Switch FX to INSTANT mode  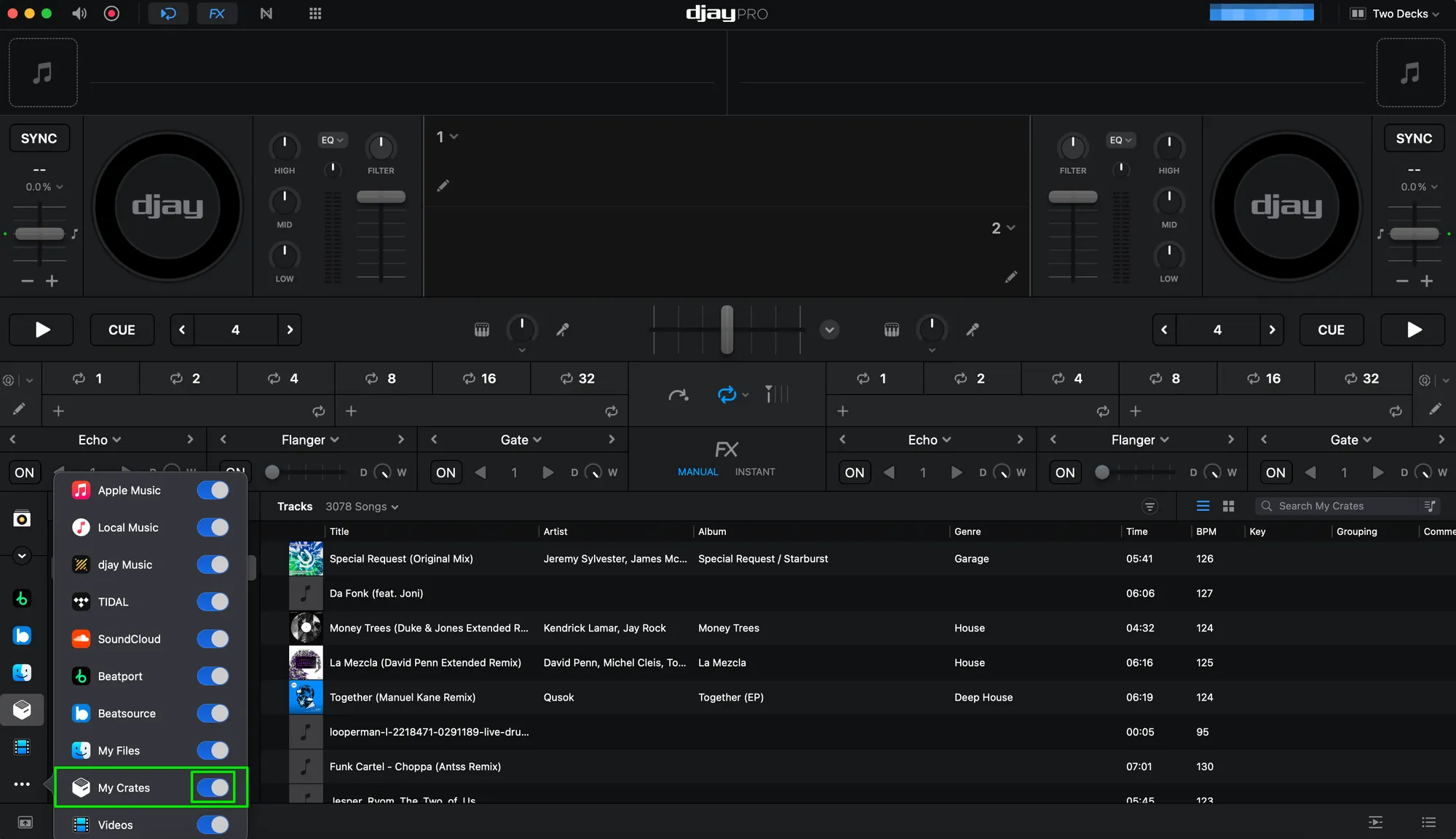tap(754, 472)
